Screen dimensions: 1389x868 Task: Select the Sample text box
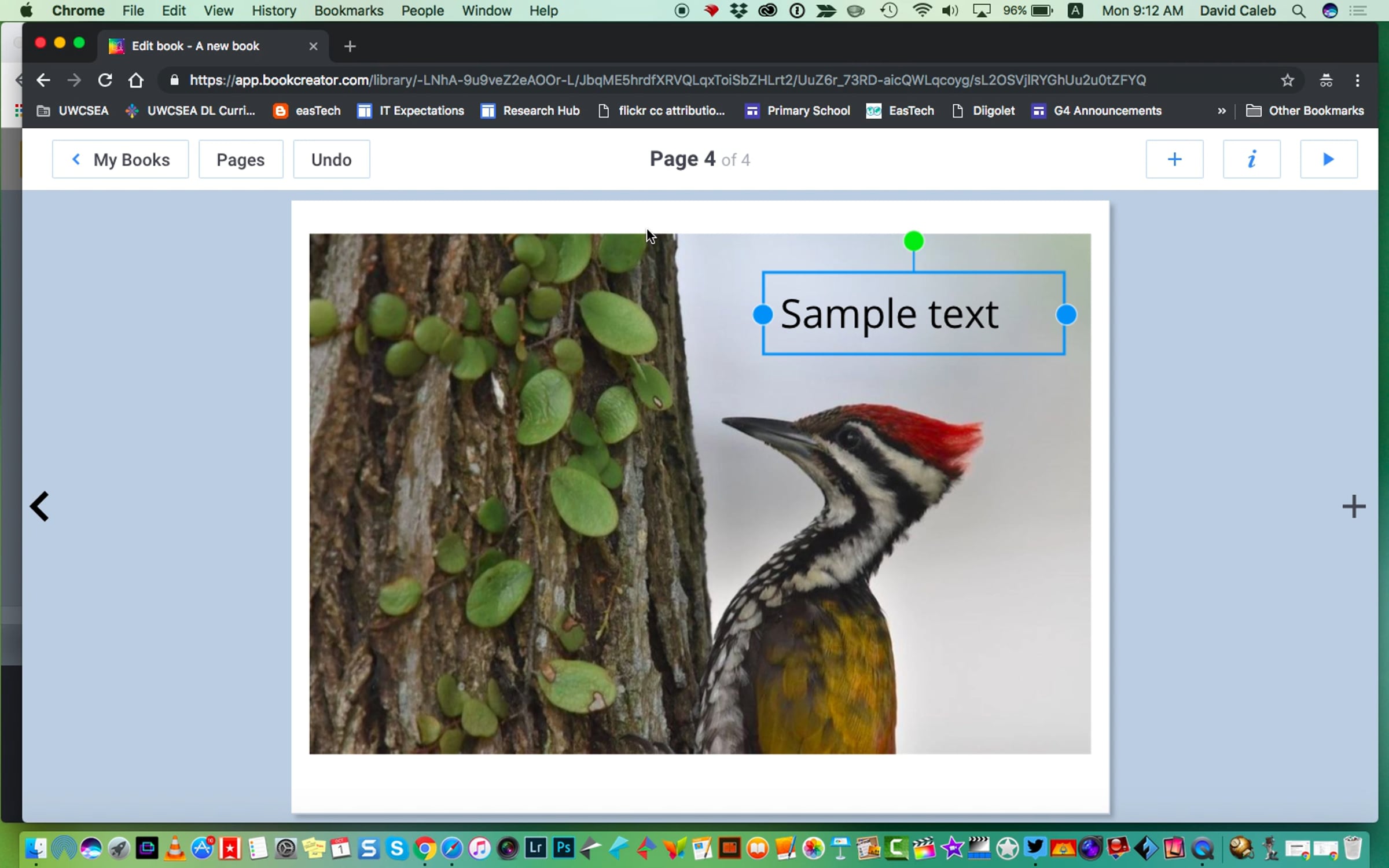[889, 314]
